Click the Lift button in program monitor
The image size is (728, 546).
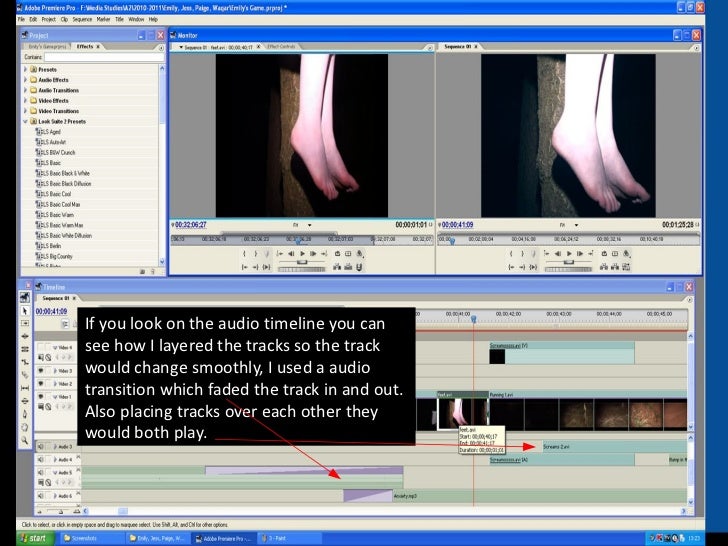click(604, 267)
